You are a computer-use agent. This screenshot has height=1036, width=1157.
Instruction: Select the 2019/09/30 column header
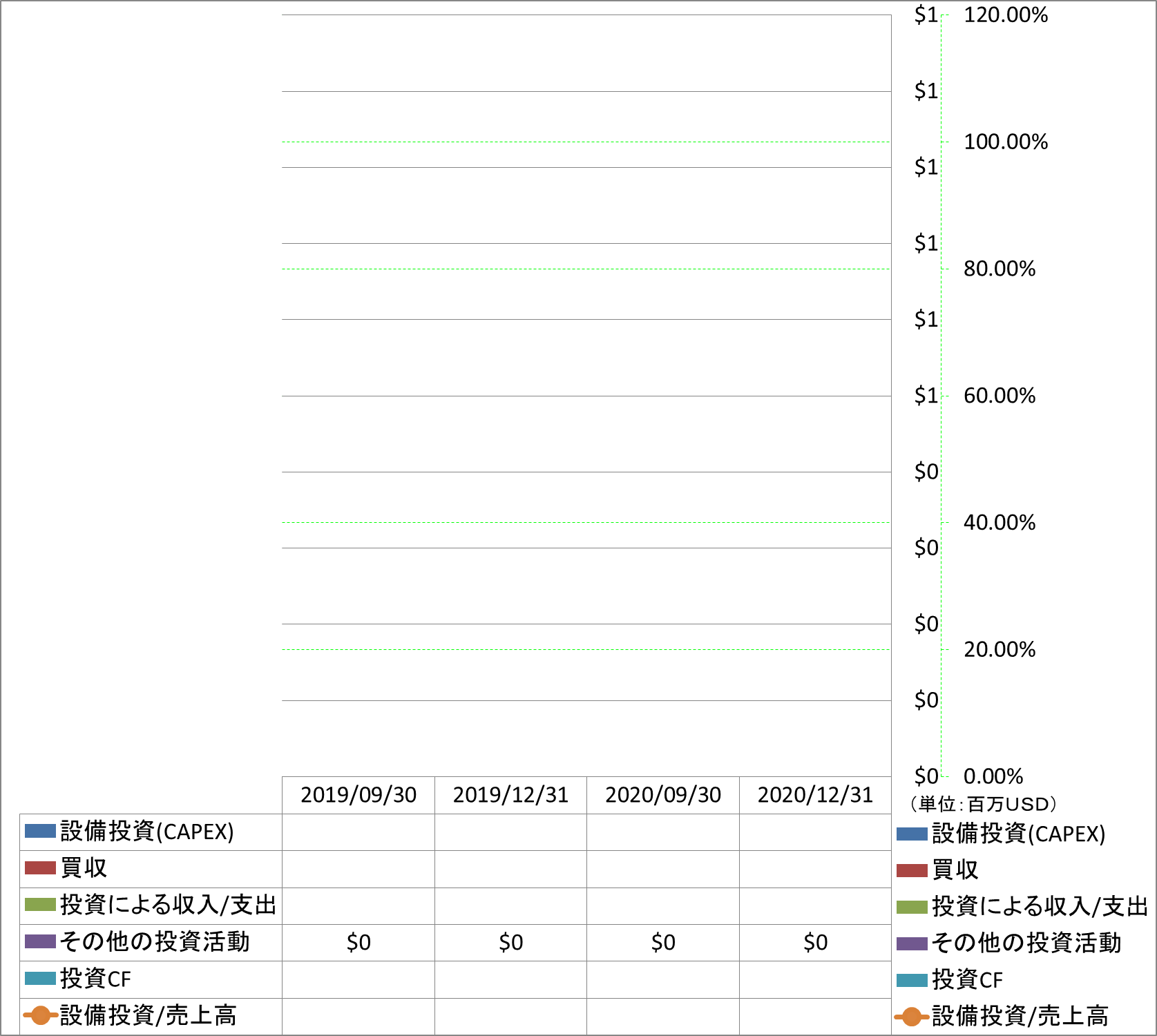(x=358, y=795)
